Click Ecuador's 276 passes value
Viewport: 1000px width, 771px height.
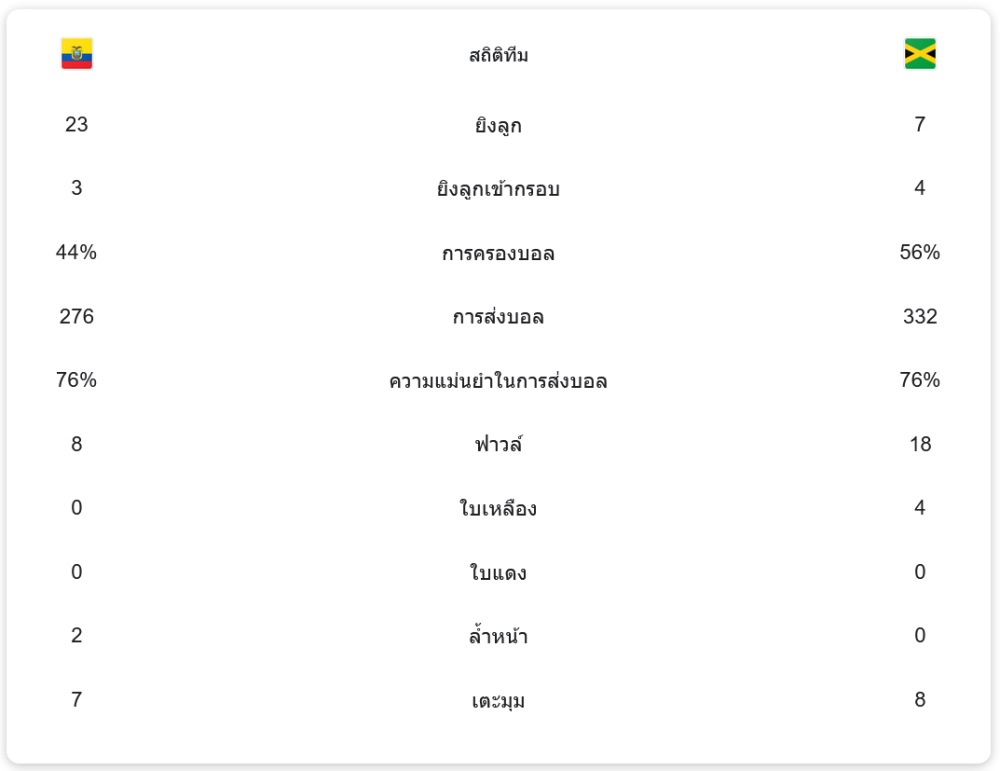[x=77, y=317]
